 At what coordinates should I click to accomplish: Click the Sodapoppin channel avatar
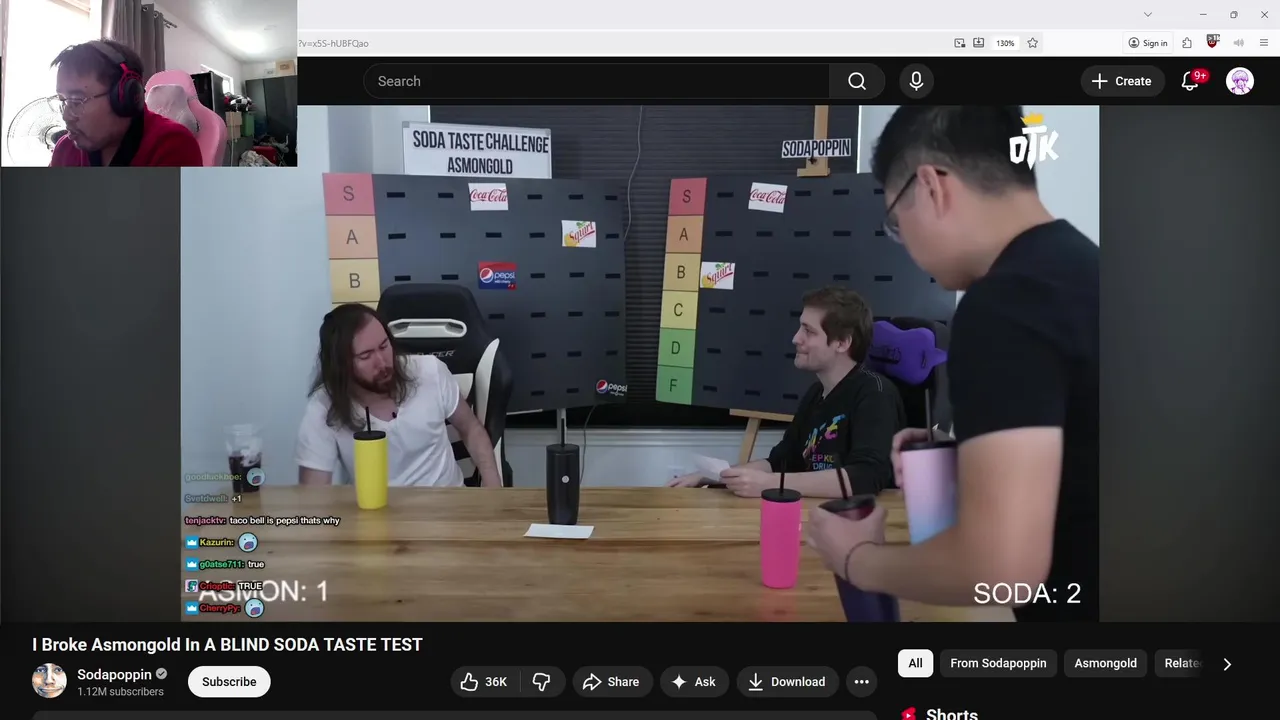pos(49,681)
